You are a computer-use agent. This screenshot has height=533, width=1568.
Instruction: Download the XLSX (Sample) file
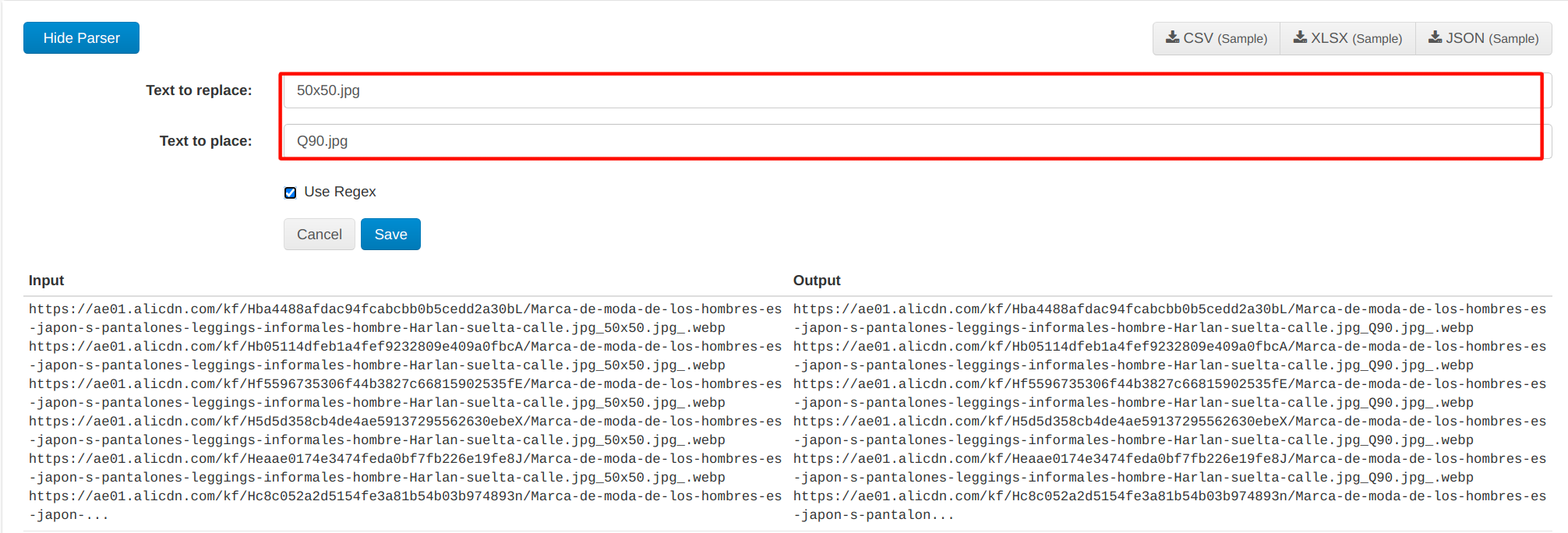1347,38
